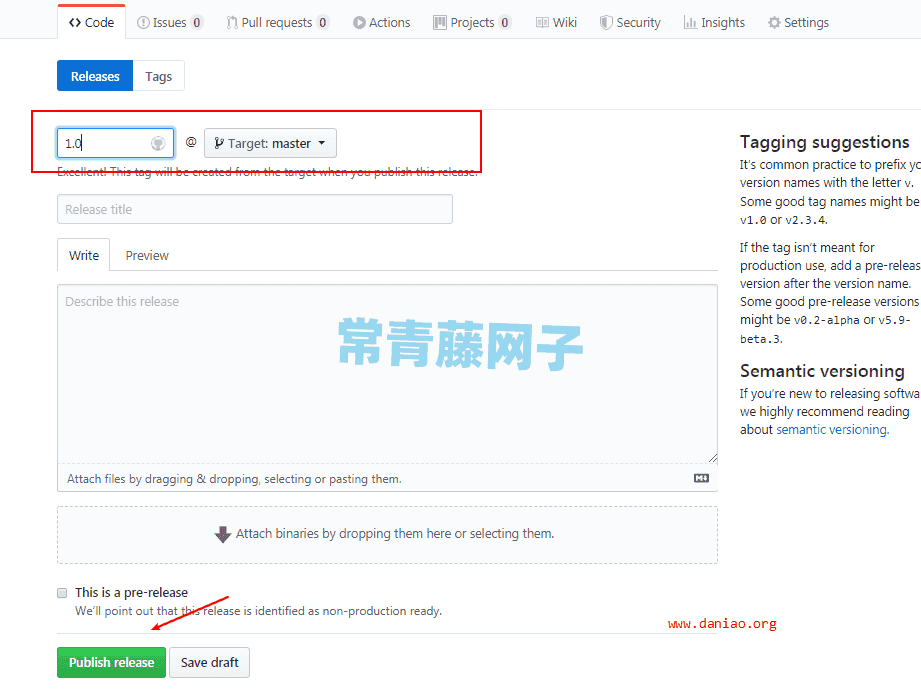The height and width of the screenshot is (690, 921).
Task: Click the Pull requests count badge
Action: pos(322,22)
